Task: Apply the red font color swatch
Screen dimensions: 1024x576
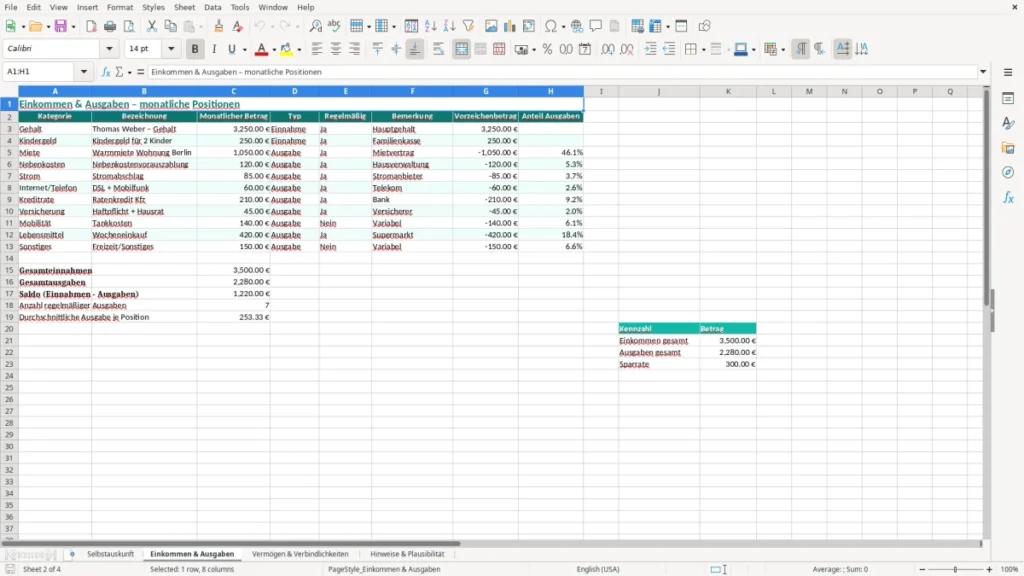Action: click(261, 49)
